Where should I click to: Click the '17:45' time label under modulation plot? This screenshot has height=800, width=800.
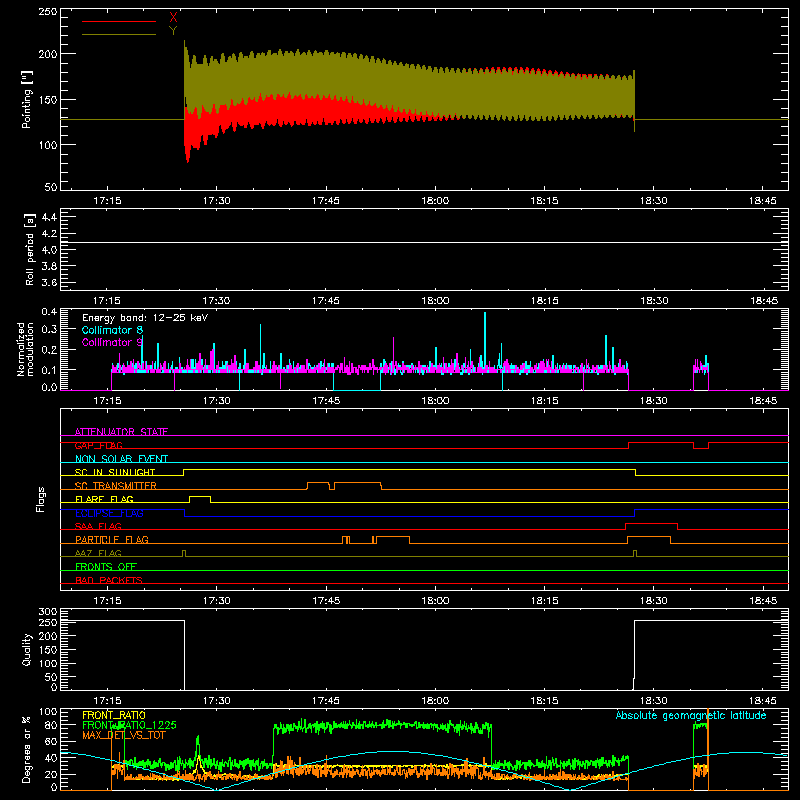point(326,401)
